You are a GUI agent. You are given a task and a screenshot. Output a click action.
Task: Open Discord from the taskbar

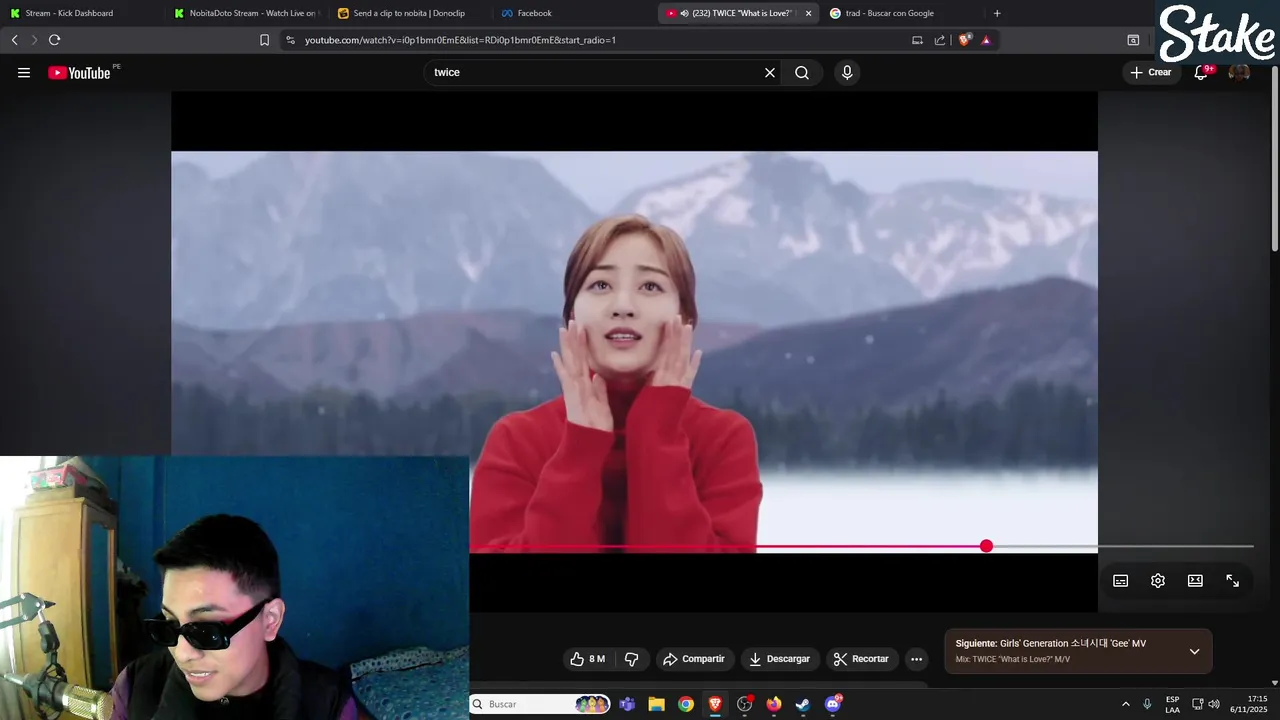(833, 704)
